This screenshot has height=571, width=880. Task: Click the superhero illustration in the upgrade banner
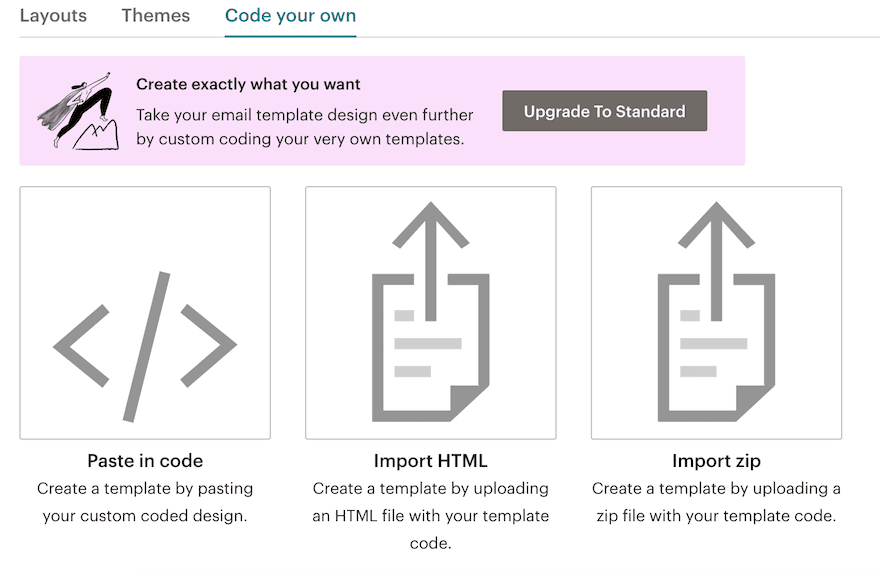point(78,111)
